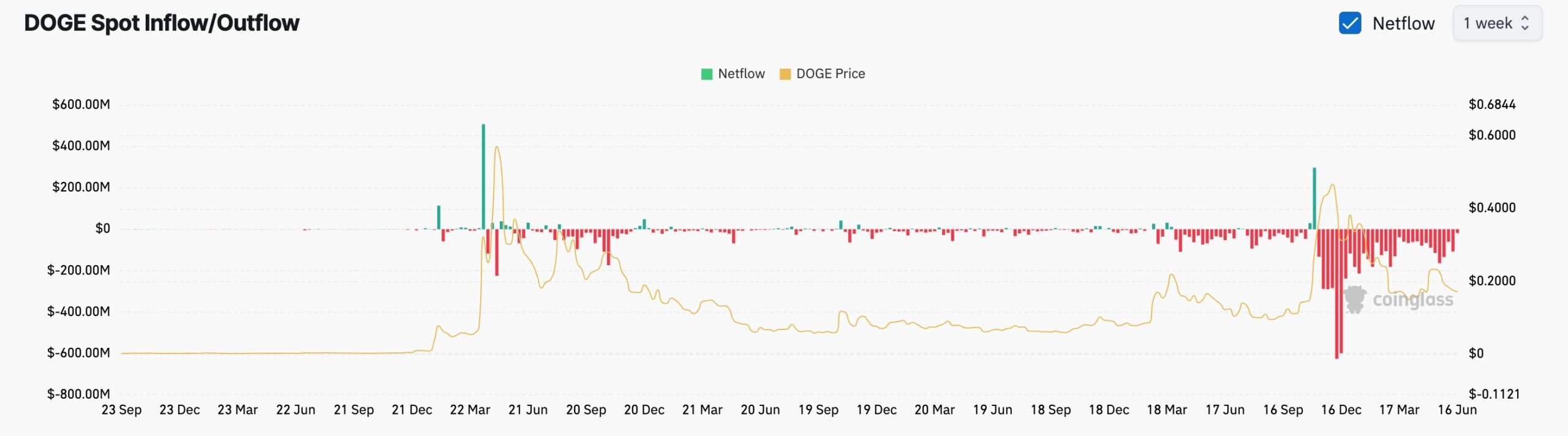Click the 16 Sep date label
The image size is (1568, 436).
[1283, 410]
